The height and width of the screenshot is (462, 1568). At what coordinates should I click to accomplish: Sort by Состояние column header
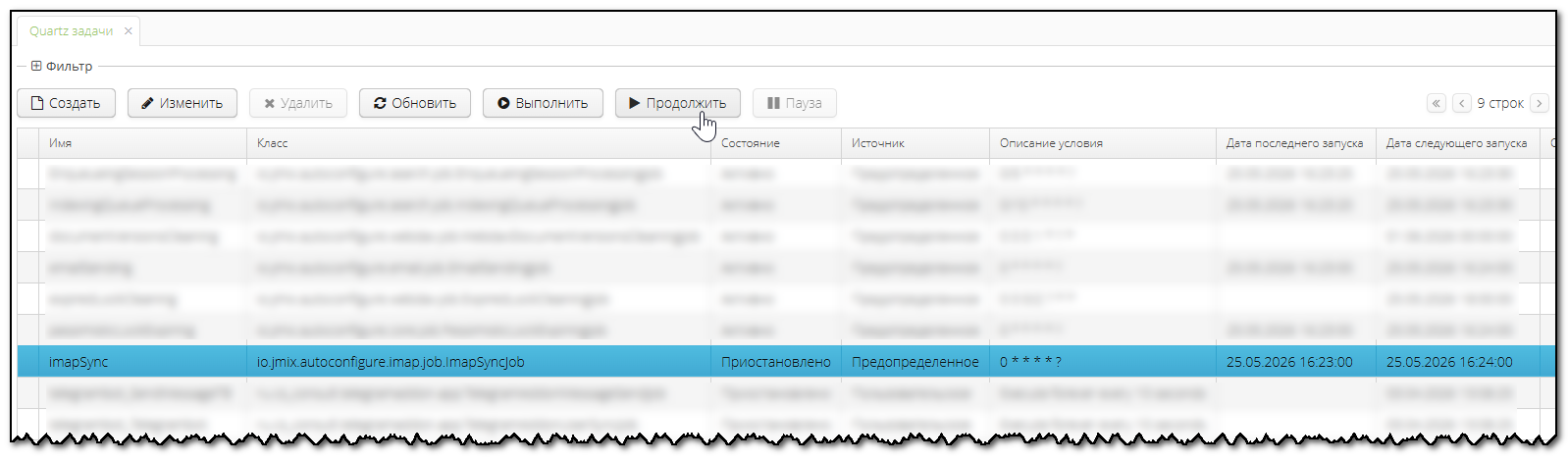(x=776, y=143)
